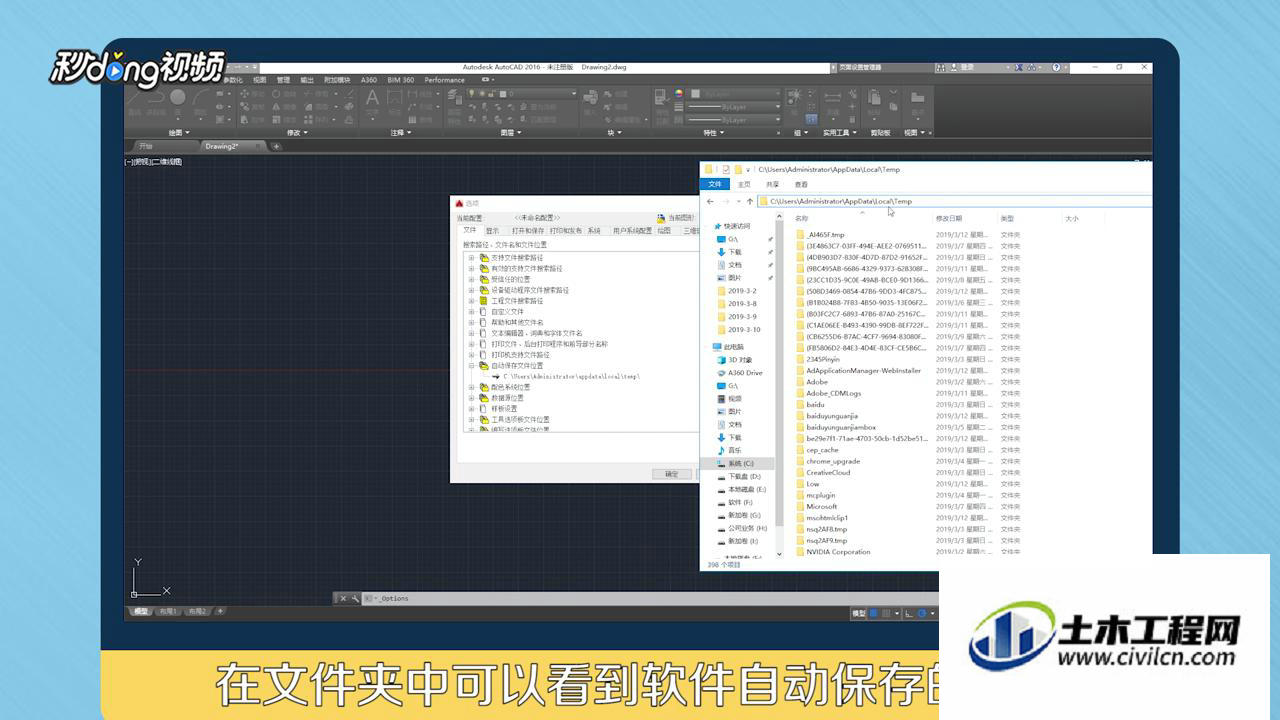Screen dimensions: 1280x720
Task: Select 系统 (C:) drive in sidebar
Action: pos(735,464)
